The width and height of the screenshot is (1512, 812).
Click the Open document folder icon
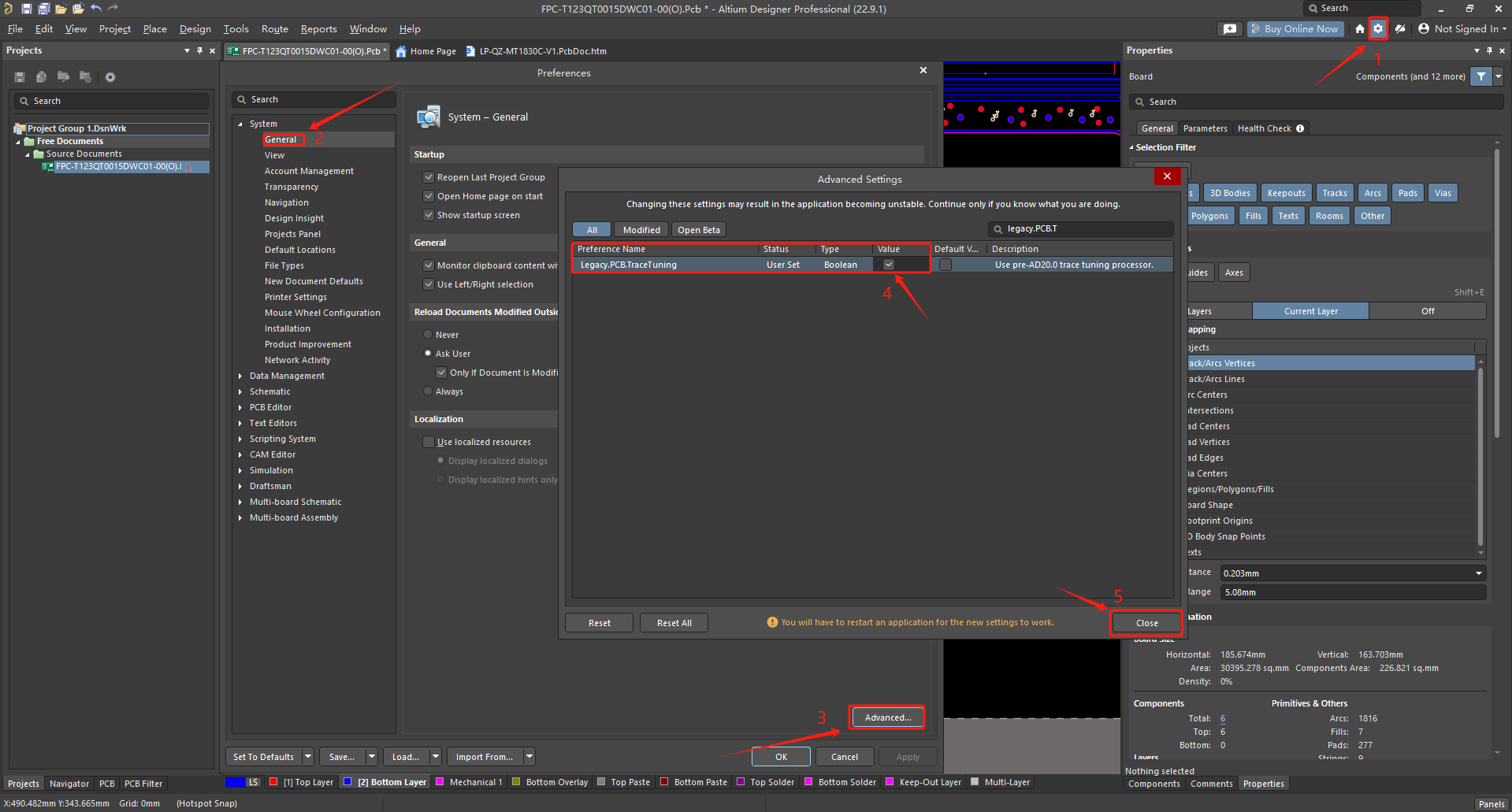click(x=61, y=9)
